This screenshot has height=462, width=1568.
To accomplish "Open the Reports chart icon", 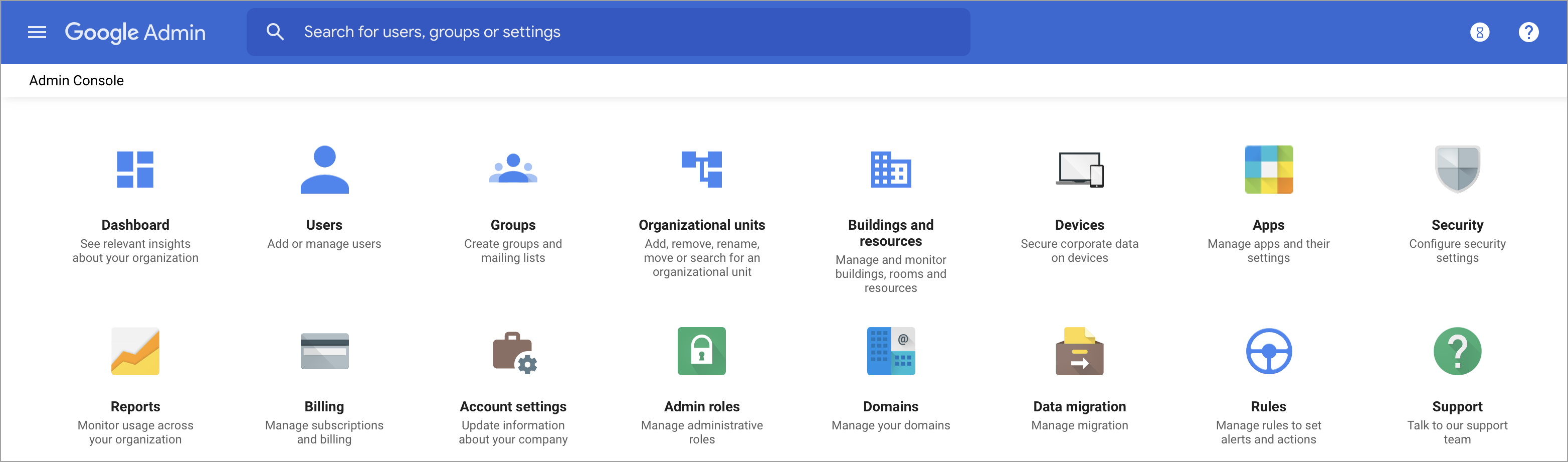I will pyautogui.click(x=135, y=351).
